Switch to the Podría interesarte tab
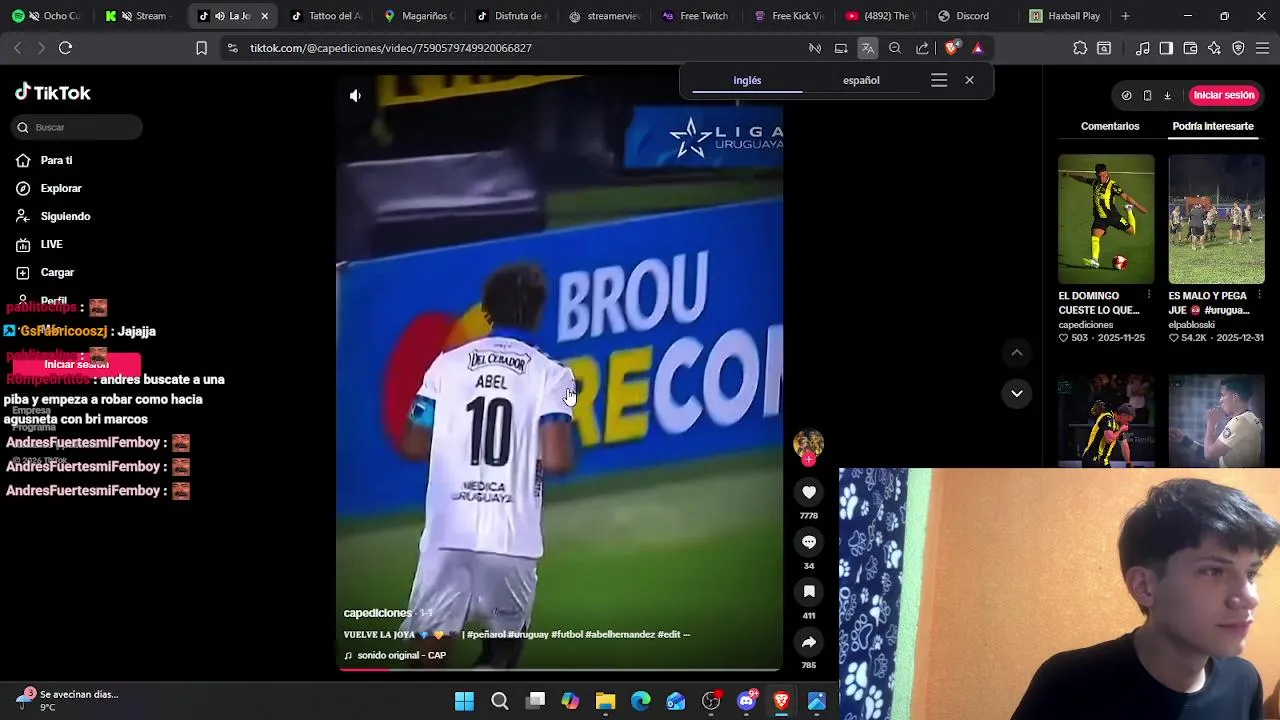The image size is (1280, 720). [1213, 126]
